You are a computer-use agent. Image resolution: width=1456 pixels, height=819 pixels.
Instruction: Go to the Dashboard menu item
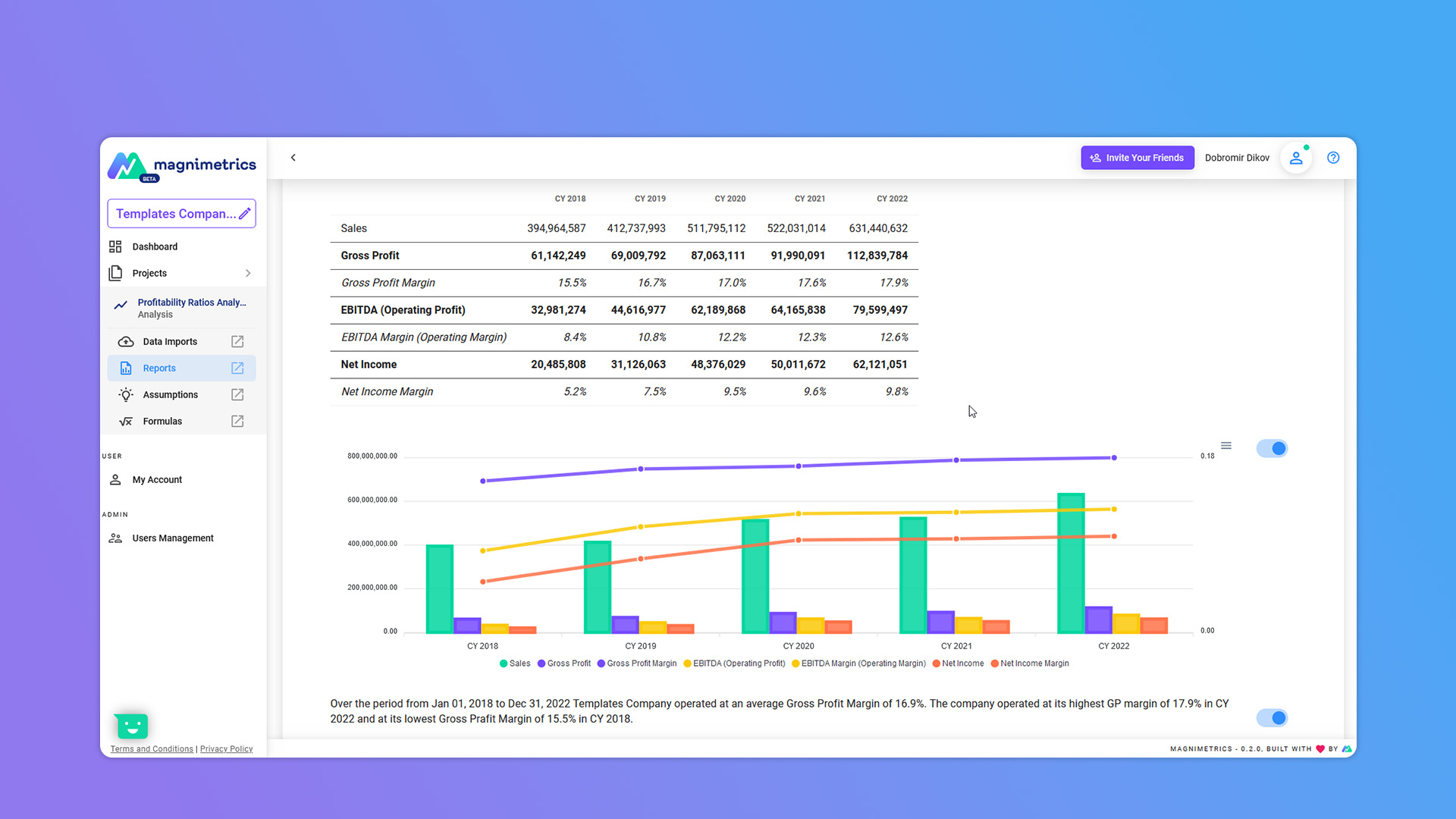coord(154,246)
